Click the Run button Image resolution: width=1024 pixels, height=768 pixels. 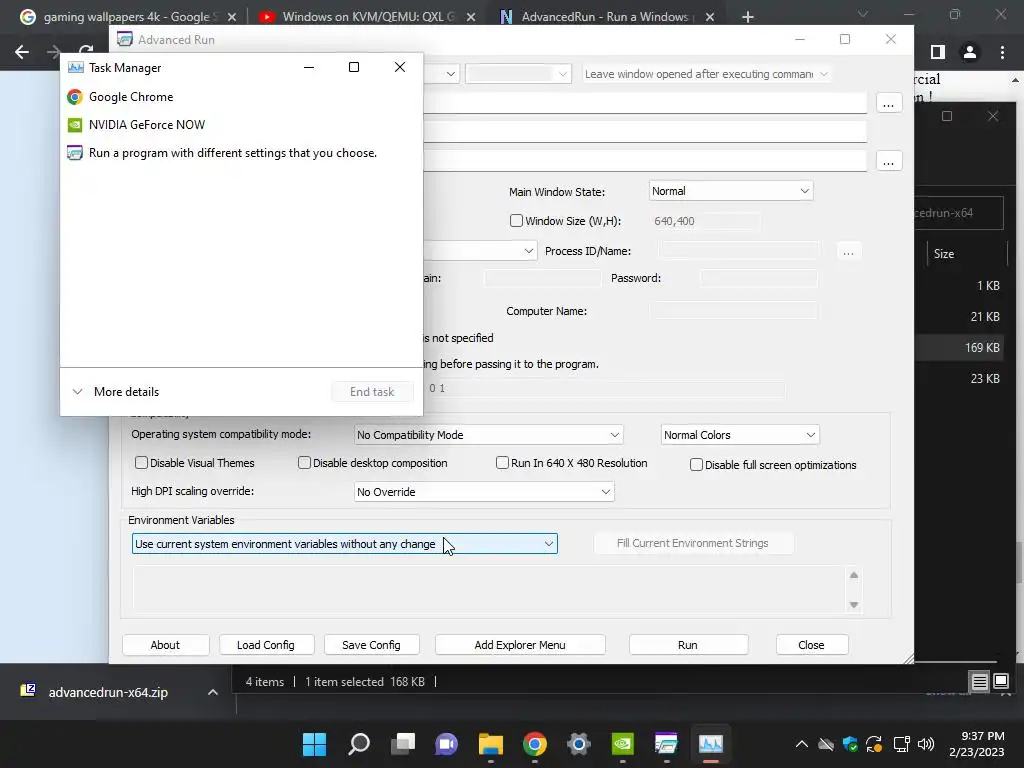click(688, 645)
